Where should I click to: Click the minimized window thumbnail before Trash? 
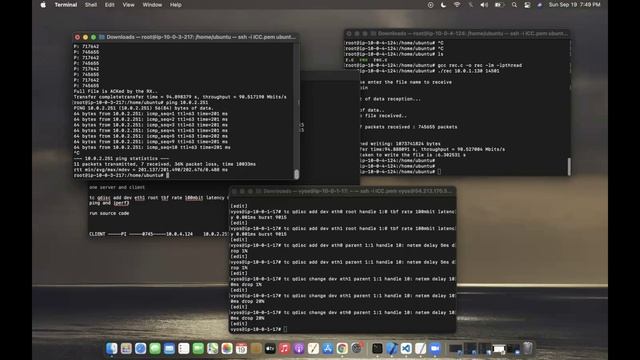(x=513, y=349)
